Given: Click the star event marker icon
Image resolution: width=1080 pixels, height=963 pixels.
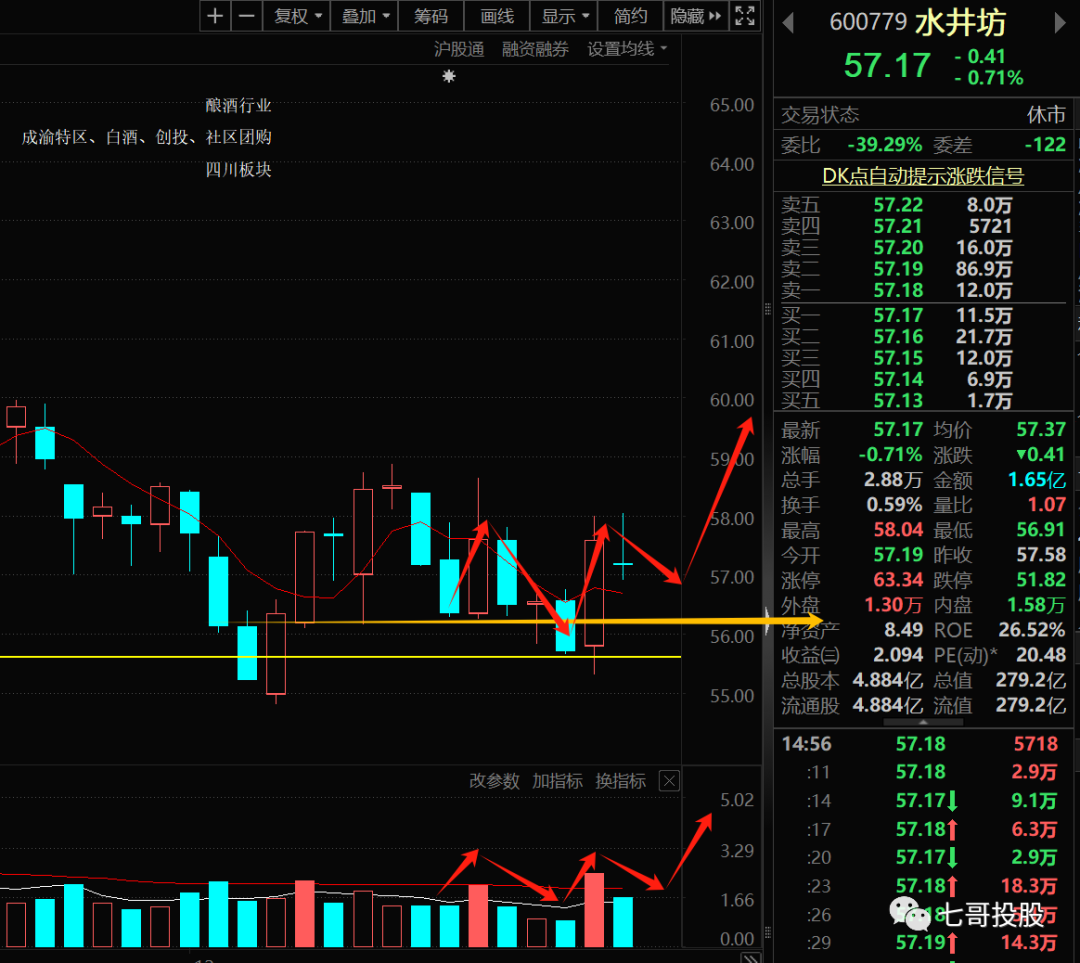Looking at the screenshot, I should [448, 76].
